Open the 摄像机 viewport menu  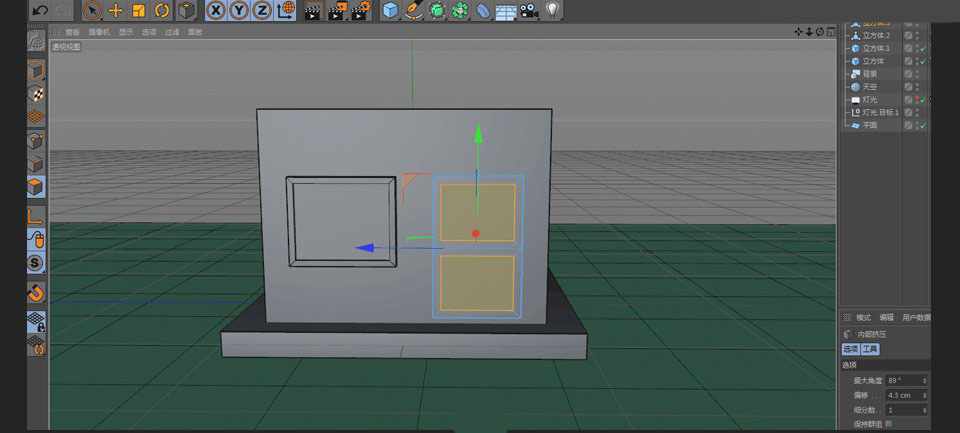pos(98,32)
